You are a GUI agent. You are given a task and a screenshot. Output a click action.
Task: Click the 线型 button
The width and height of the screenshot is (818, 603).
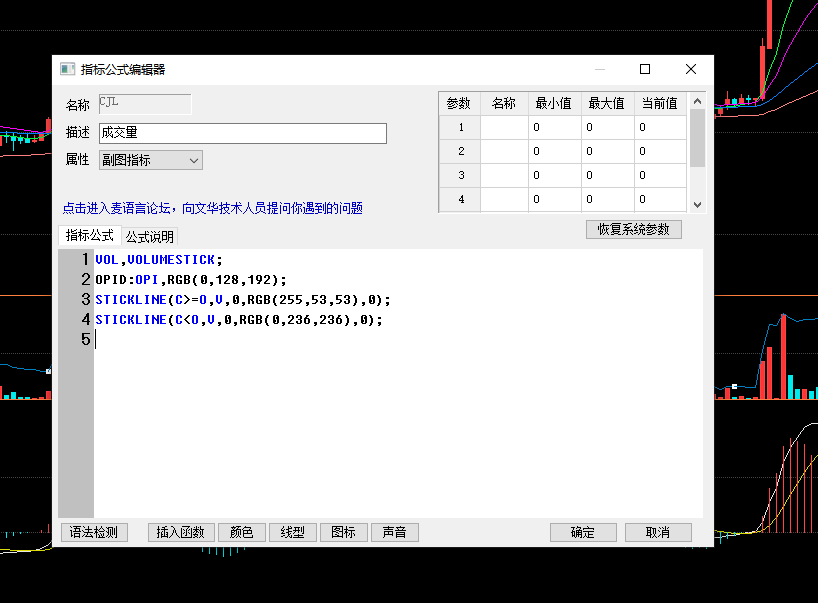(x=293, y=532)
